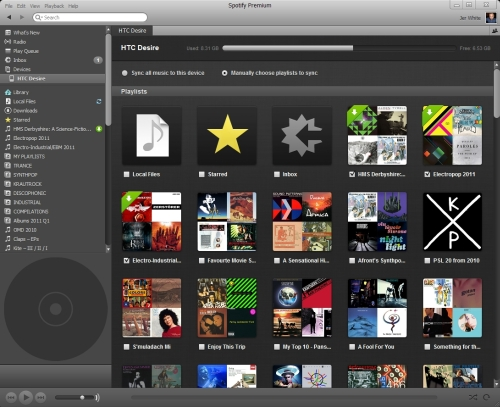The height and width of the screenshot is (407, 500).
Task: Open Kite playlist in sidebar
Action: [30, 248]
